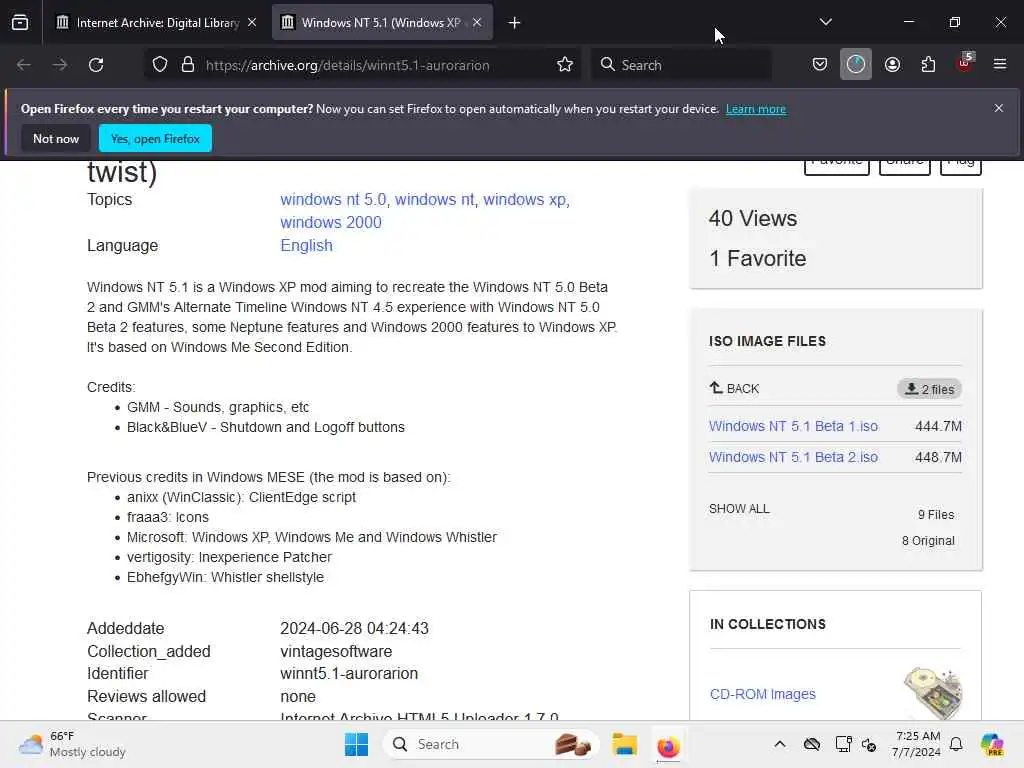Open tracking protection shield panel
The image size is (1024, 768).
160,65
